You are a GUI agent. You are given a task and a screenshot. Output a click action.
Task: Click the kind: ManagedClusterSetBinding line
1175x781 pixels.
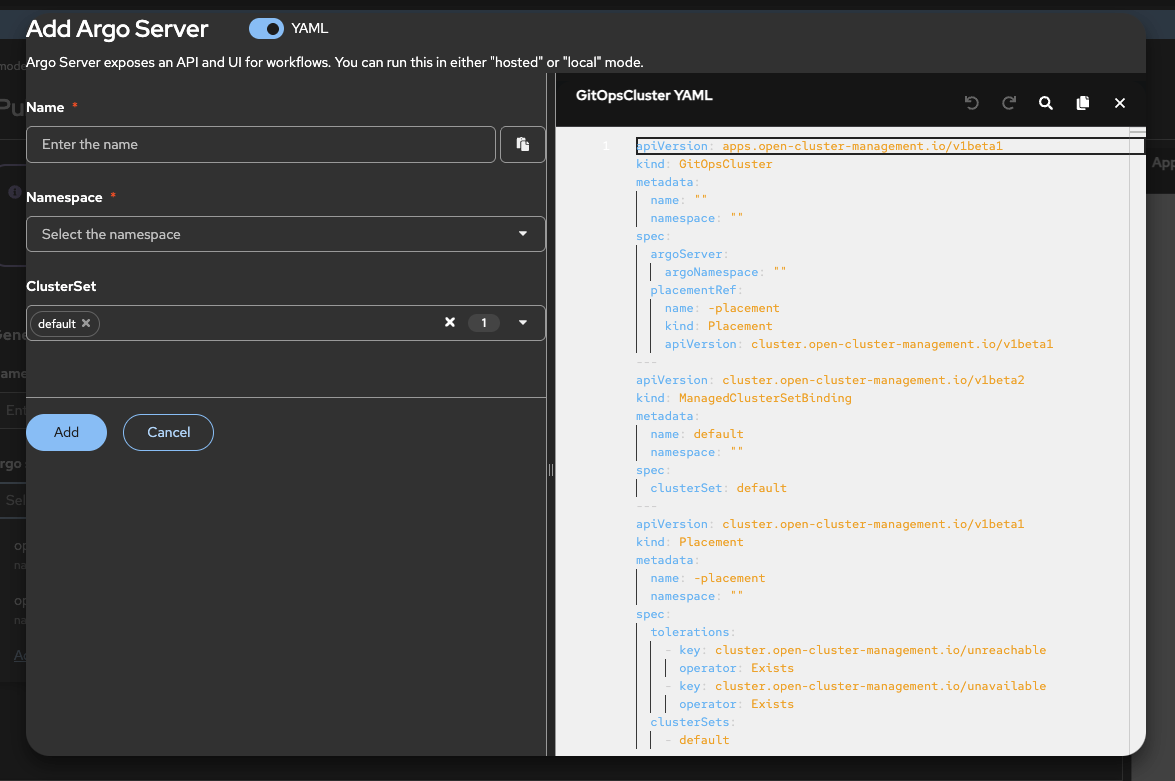pyautogui.click(x=744, y=398)
